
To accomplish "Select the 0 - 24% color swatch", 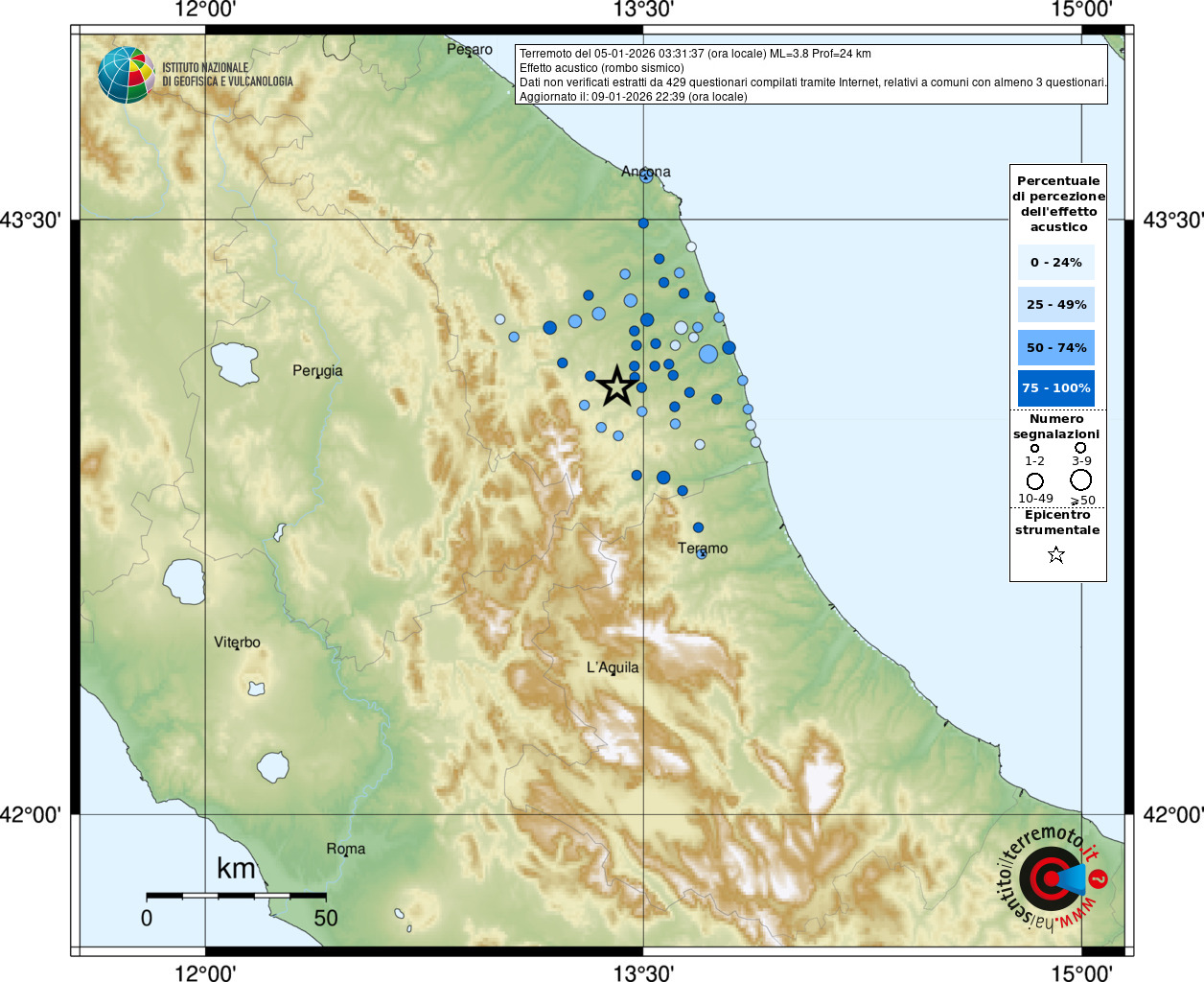I will [x=1056, y=262].
